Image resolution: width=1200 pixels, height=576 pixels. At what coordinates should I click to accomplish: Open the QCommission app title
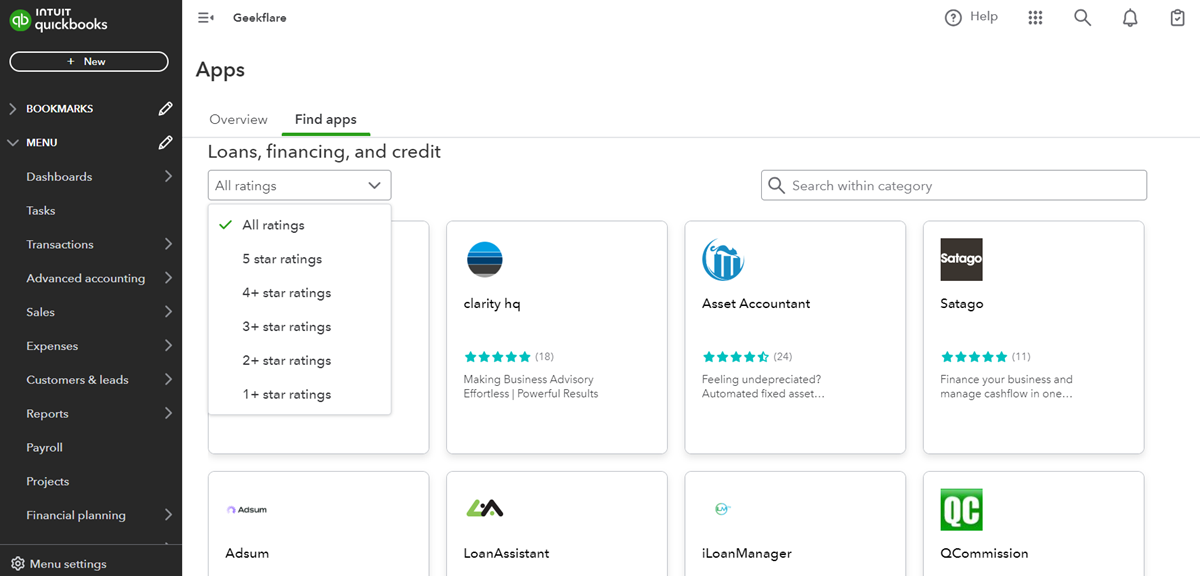[984, 553]
